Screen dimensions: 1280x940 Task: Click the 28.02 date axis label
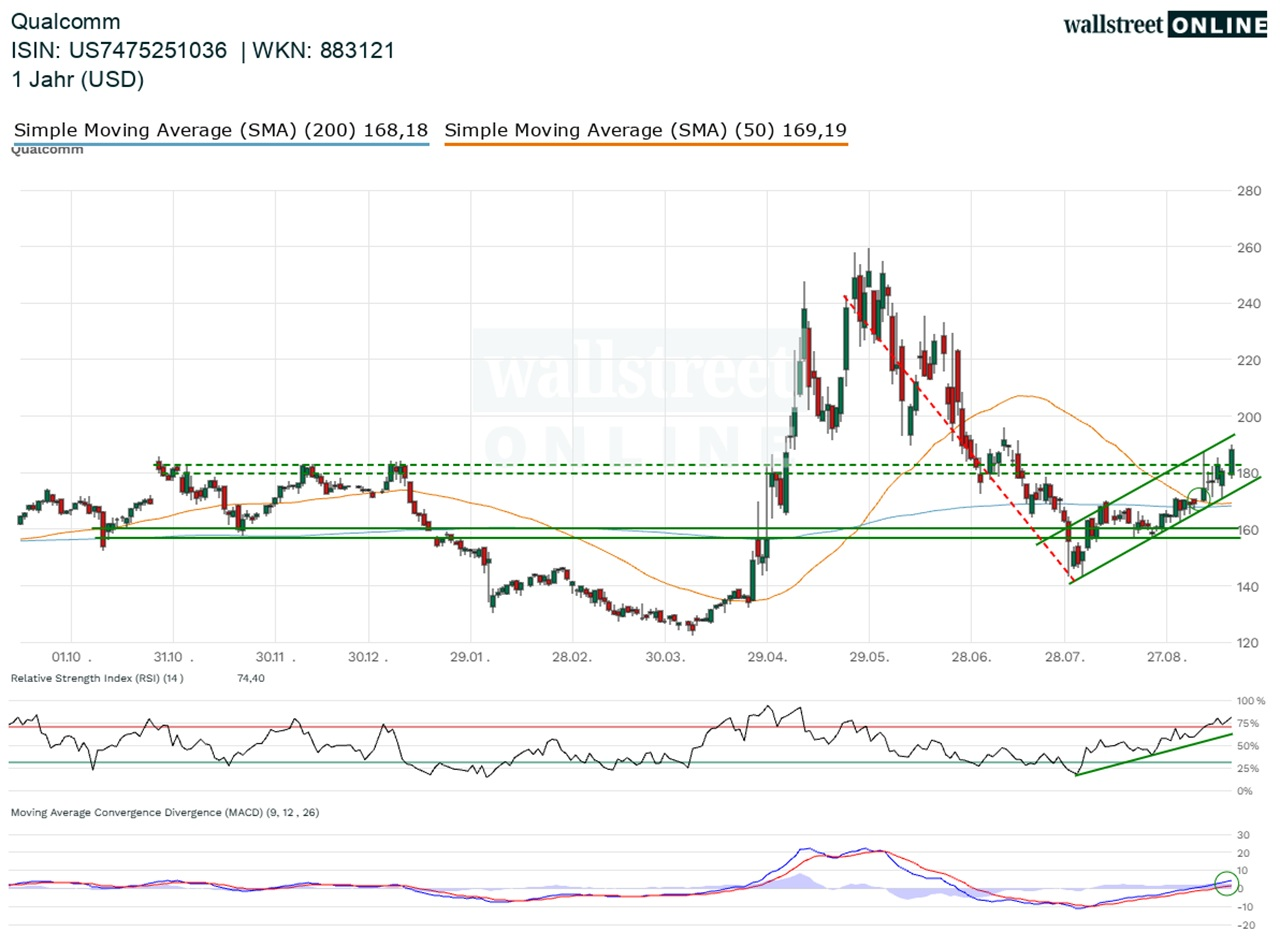coord(570,656)
